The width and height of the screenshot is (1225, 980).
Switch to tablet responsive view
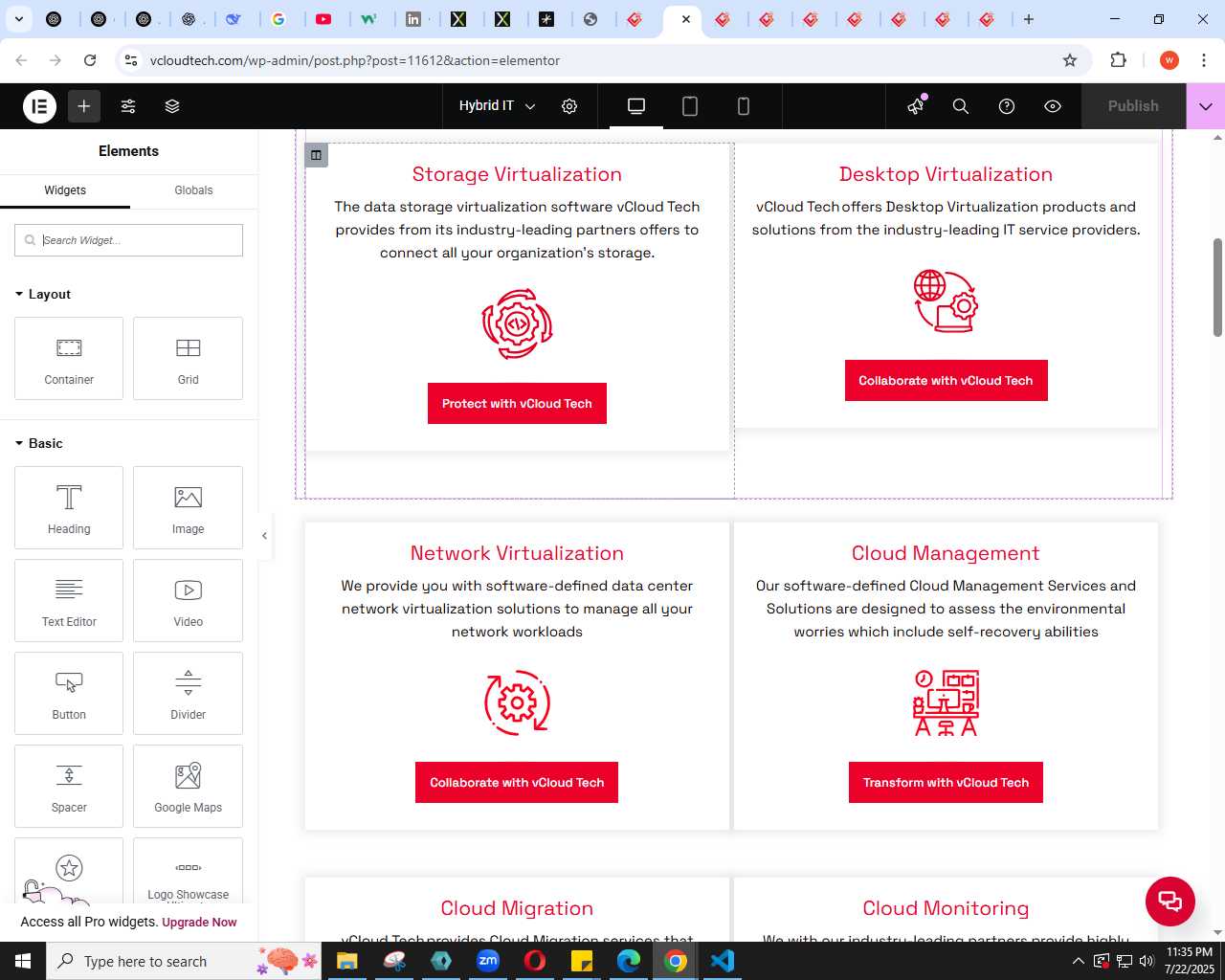(x=690, y=106)
